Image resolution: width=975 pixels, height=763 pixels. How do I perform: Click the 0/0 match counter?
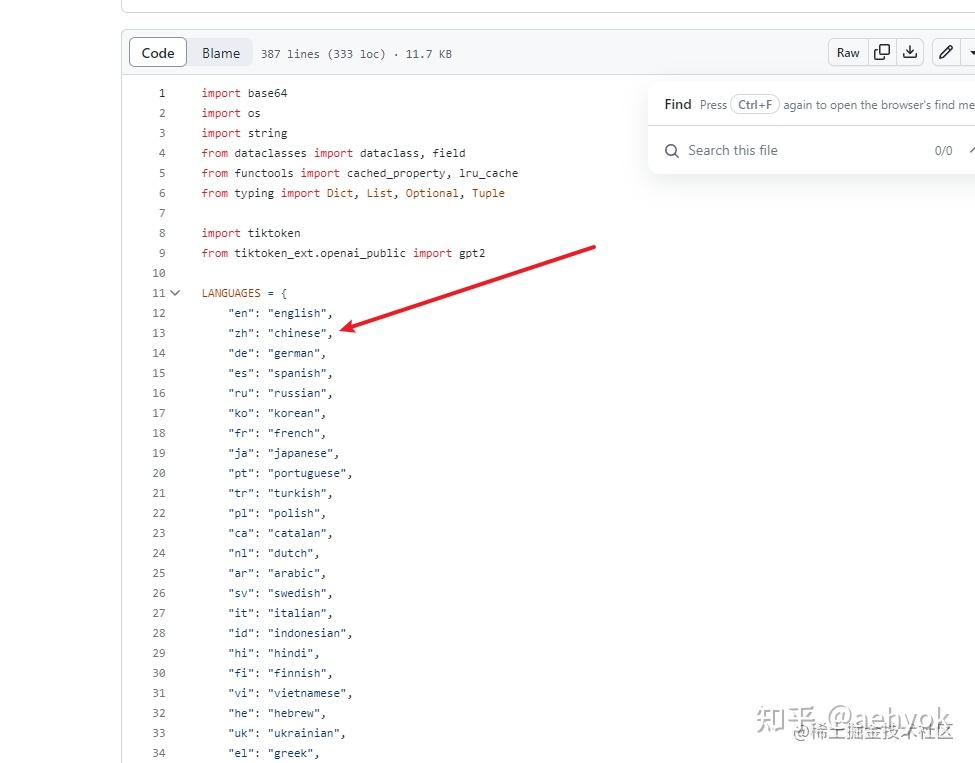coord(943,150)
